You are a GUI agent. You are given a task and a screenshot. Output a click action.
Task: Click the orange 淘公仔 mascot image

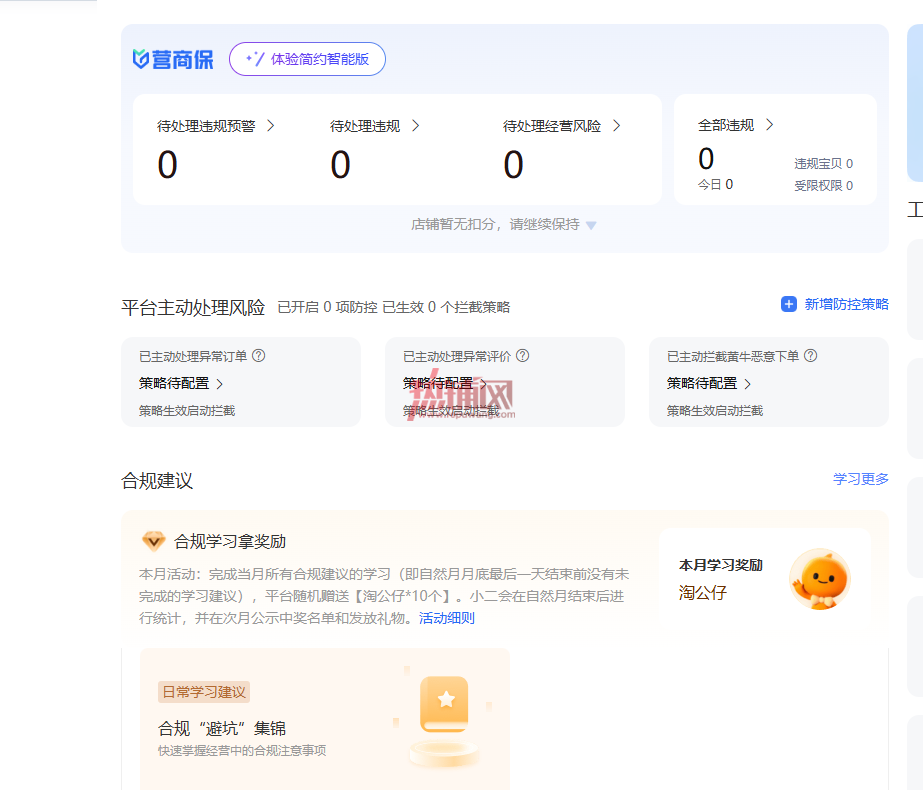click(820, 579)
